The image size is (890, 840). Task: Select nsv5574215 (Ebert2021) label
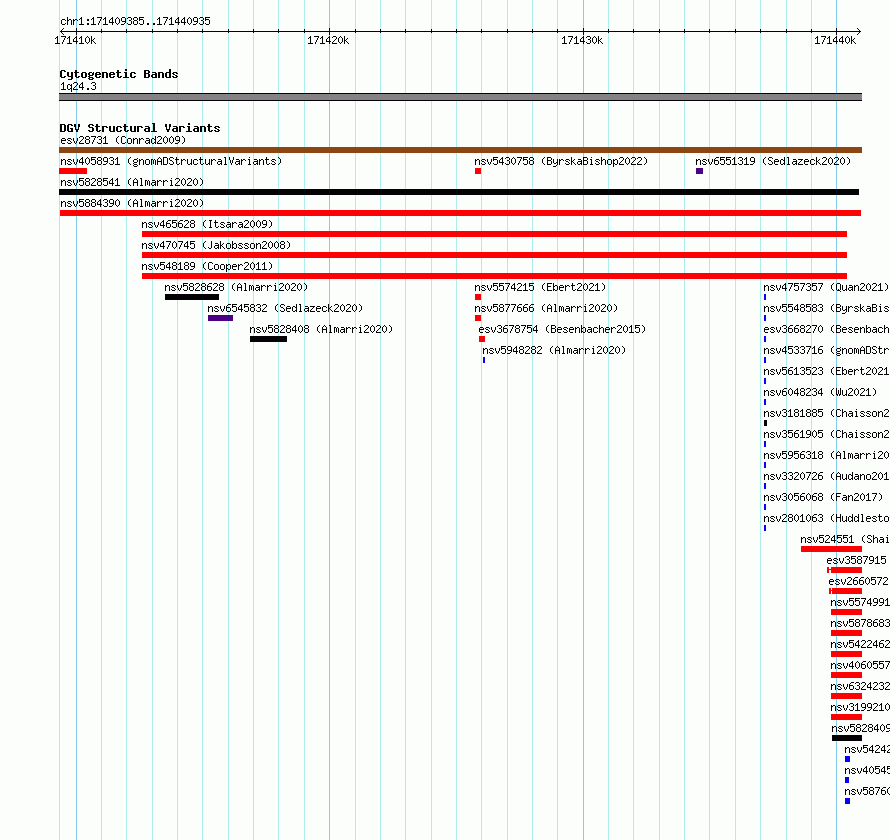(x=540, y=287)
